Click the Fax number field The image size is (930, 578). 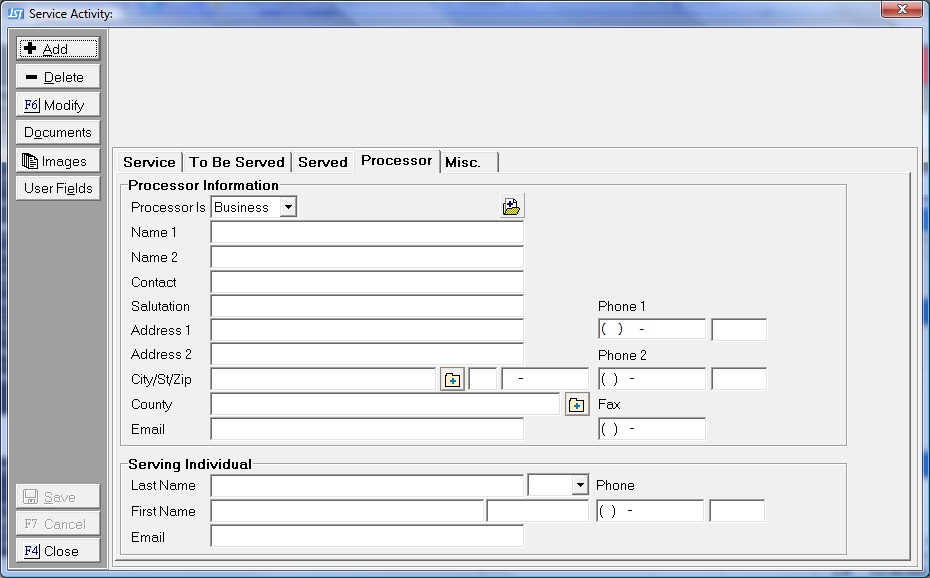(x=652, y=429)
